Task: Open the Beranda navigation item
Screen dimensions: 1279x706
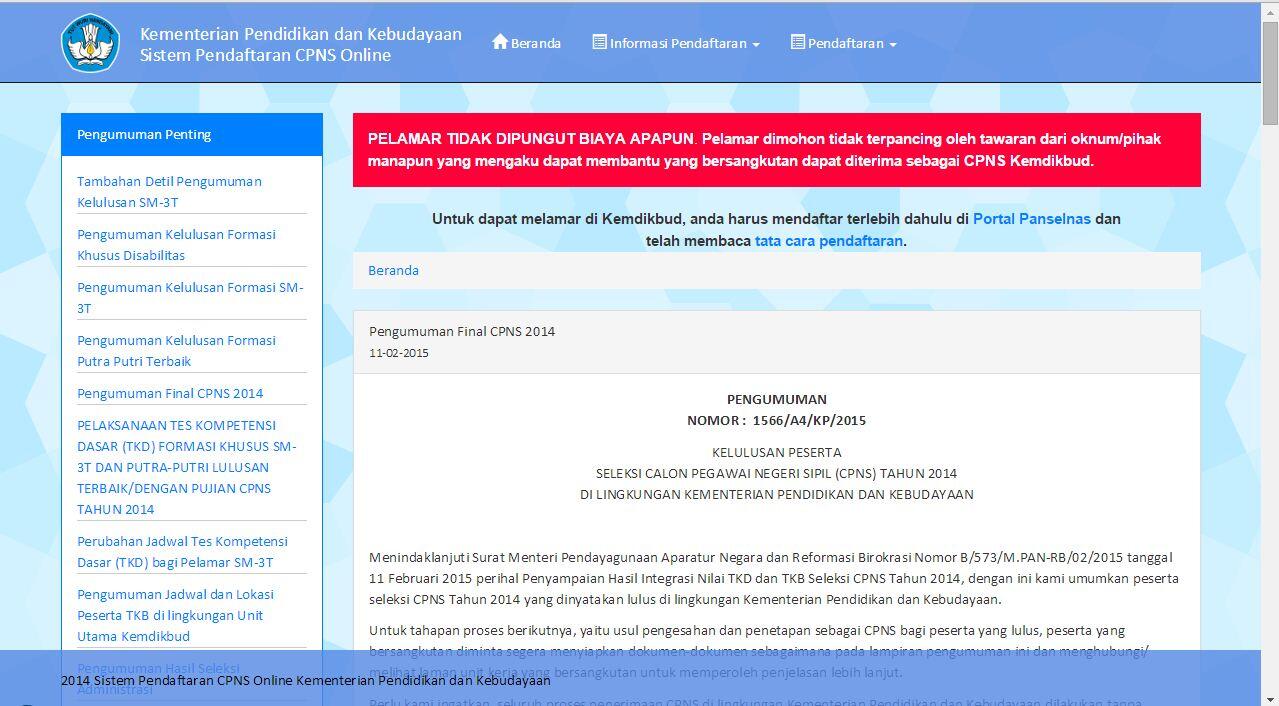Action: point(526,43)
